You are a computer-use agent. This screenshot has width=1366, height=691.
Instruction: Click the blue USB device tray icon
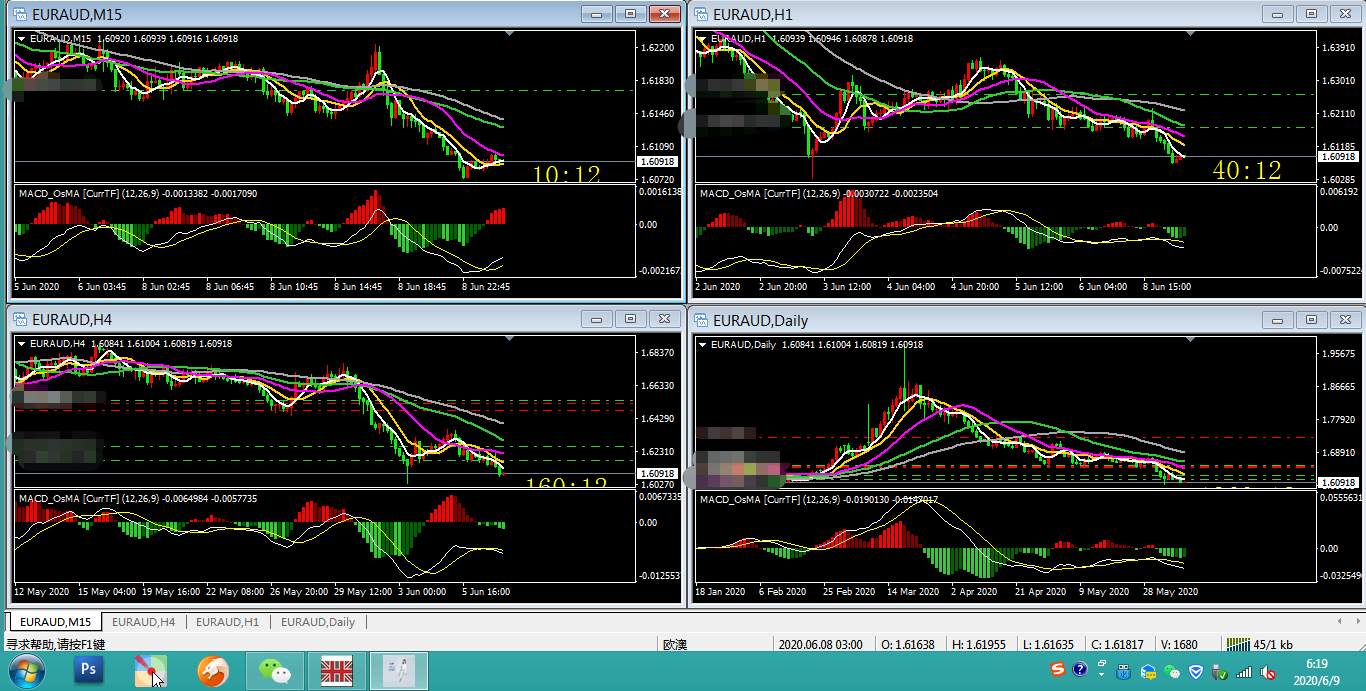[x=1125, y=672]
